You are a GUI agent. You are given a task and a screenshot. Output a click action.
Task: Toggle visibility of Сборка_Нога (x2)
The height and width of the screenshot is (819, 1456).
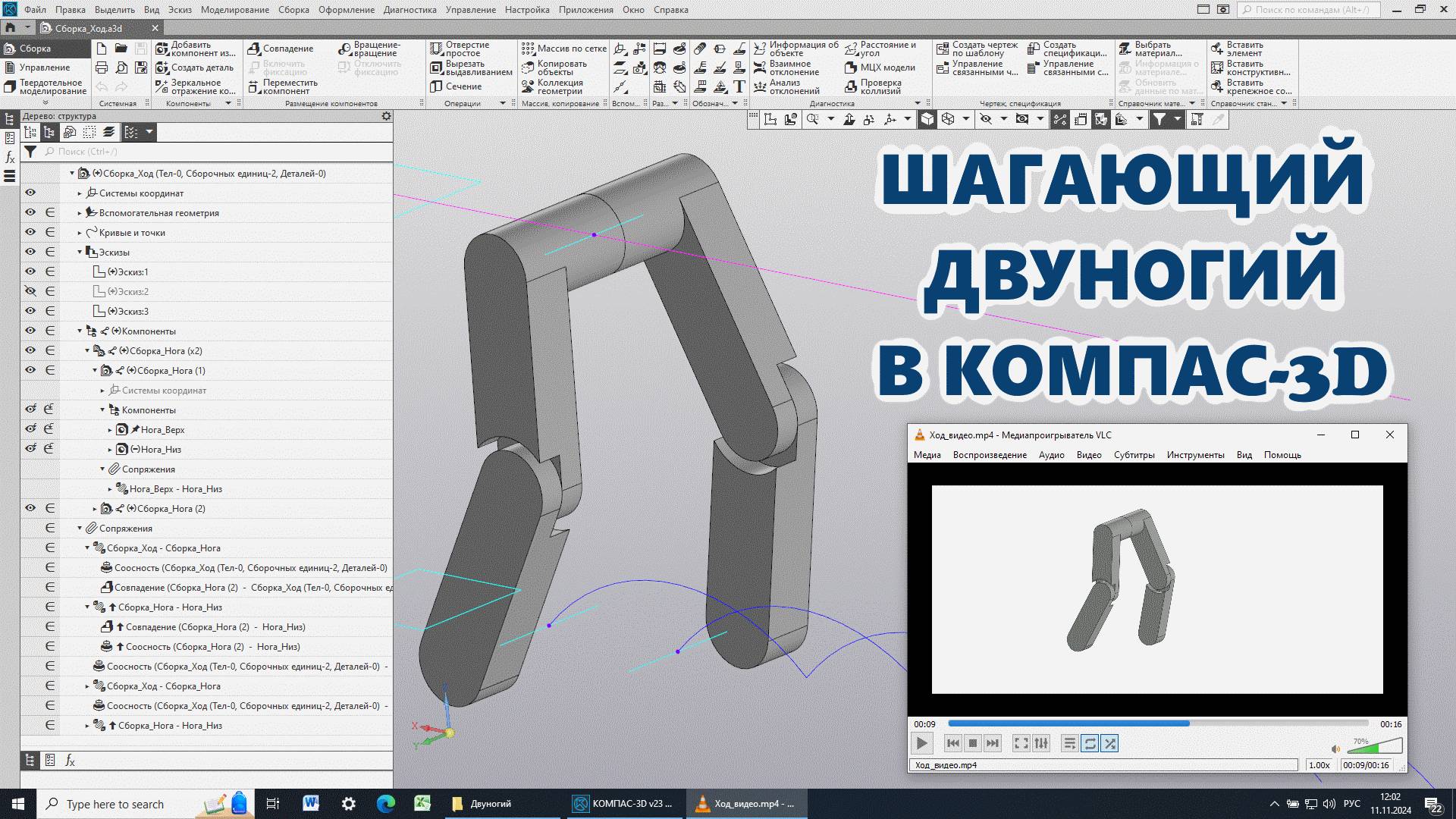(30, 350)
